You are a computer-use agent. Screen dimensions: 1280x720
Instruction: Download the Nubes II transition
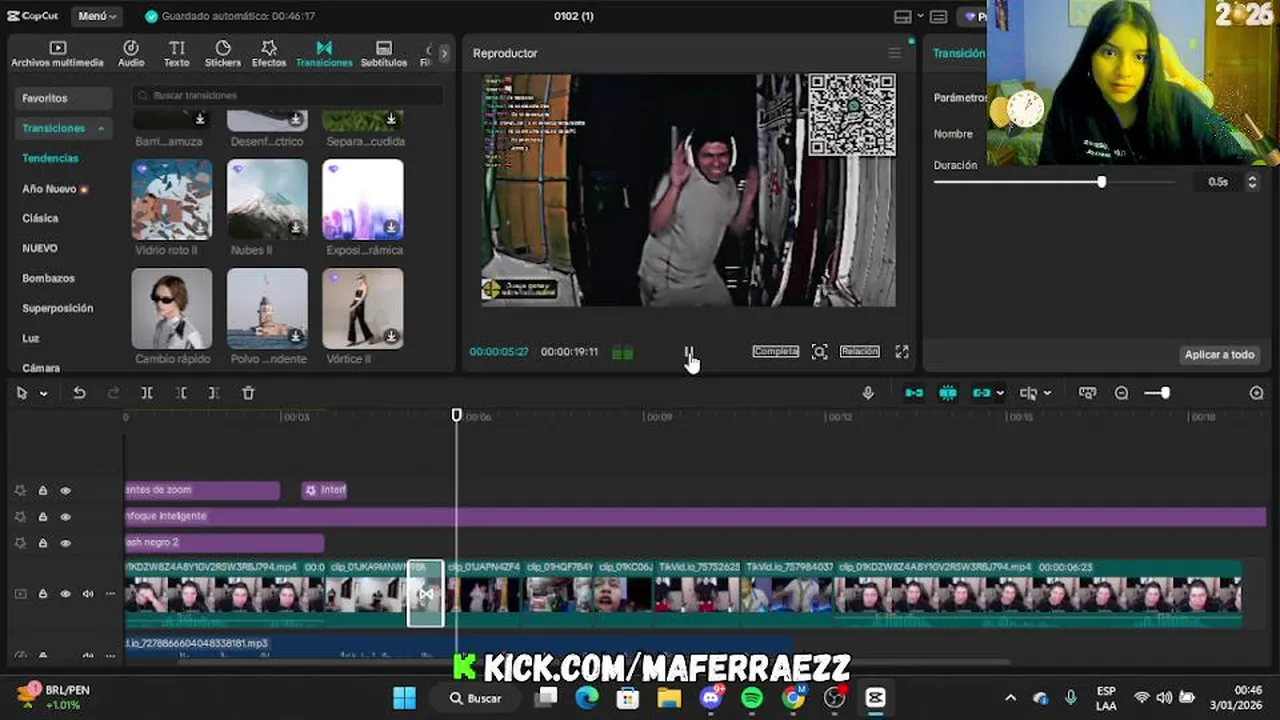(295, 228)
